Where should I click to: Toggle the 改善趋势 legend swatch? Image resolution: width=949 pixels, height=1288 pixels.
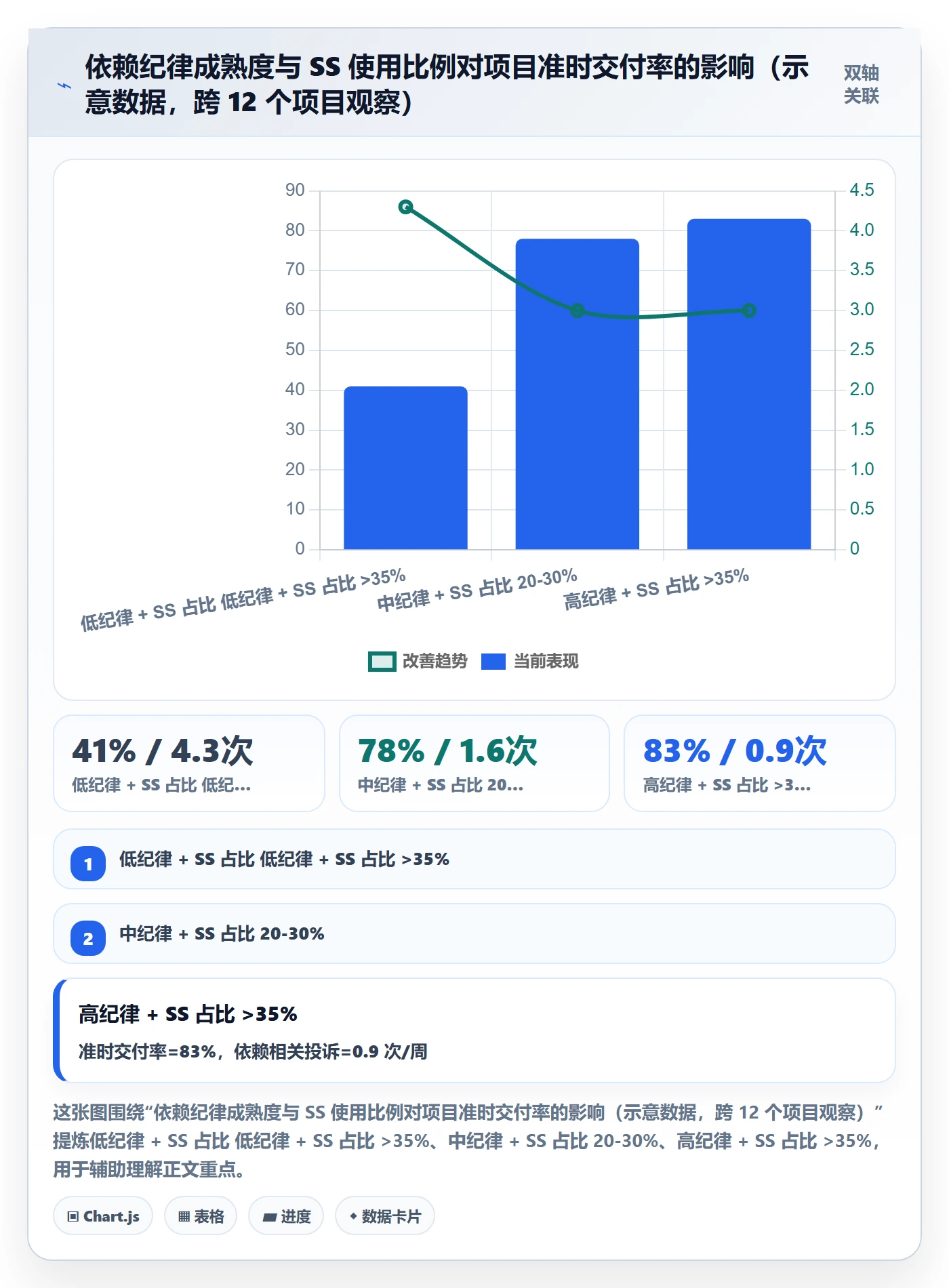[x=382, y=662]
